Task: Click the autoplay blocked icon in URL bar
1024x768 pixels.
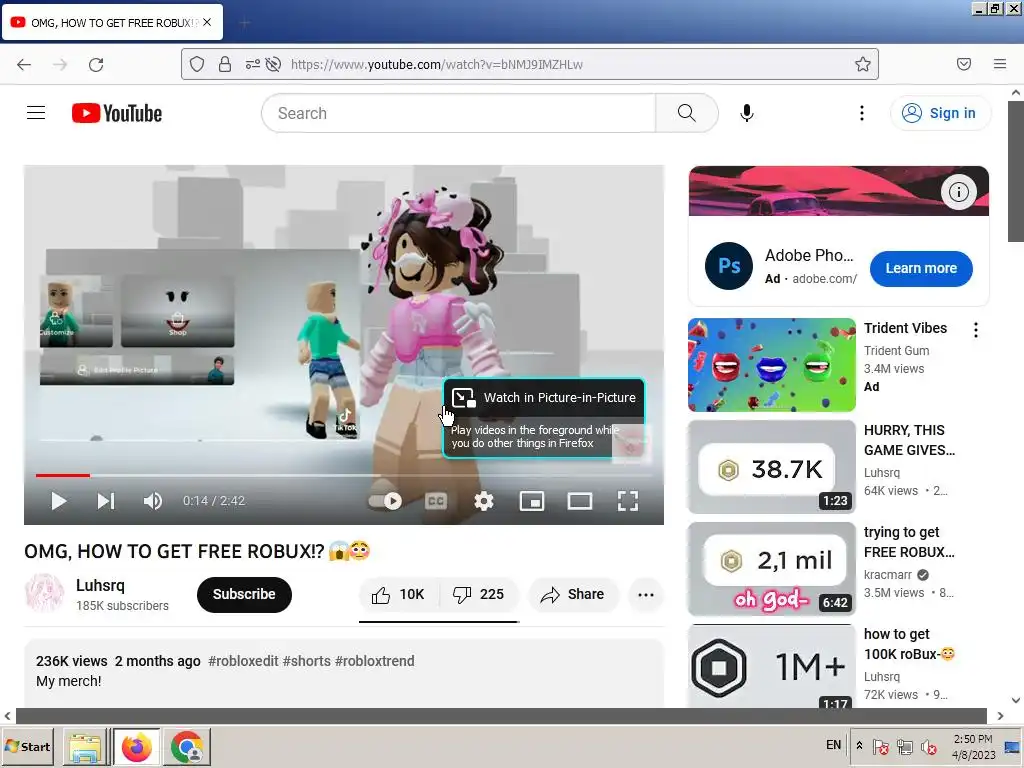Action: (x=274, y=64)
